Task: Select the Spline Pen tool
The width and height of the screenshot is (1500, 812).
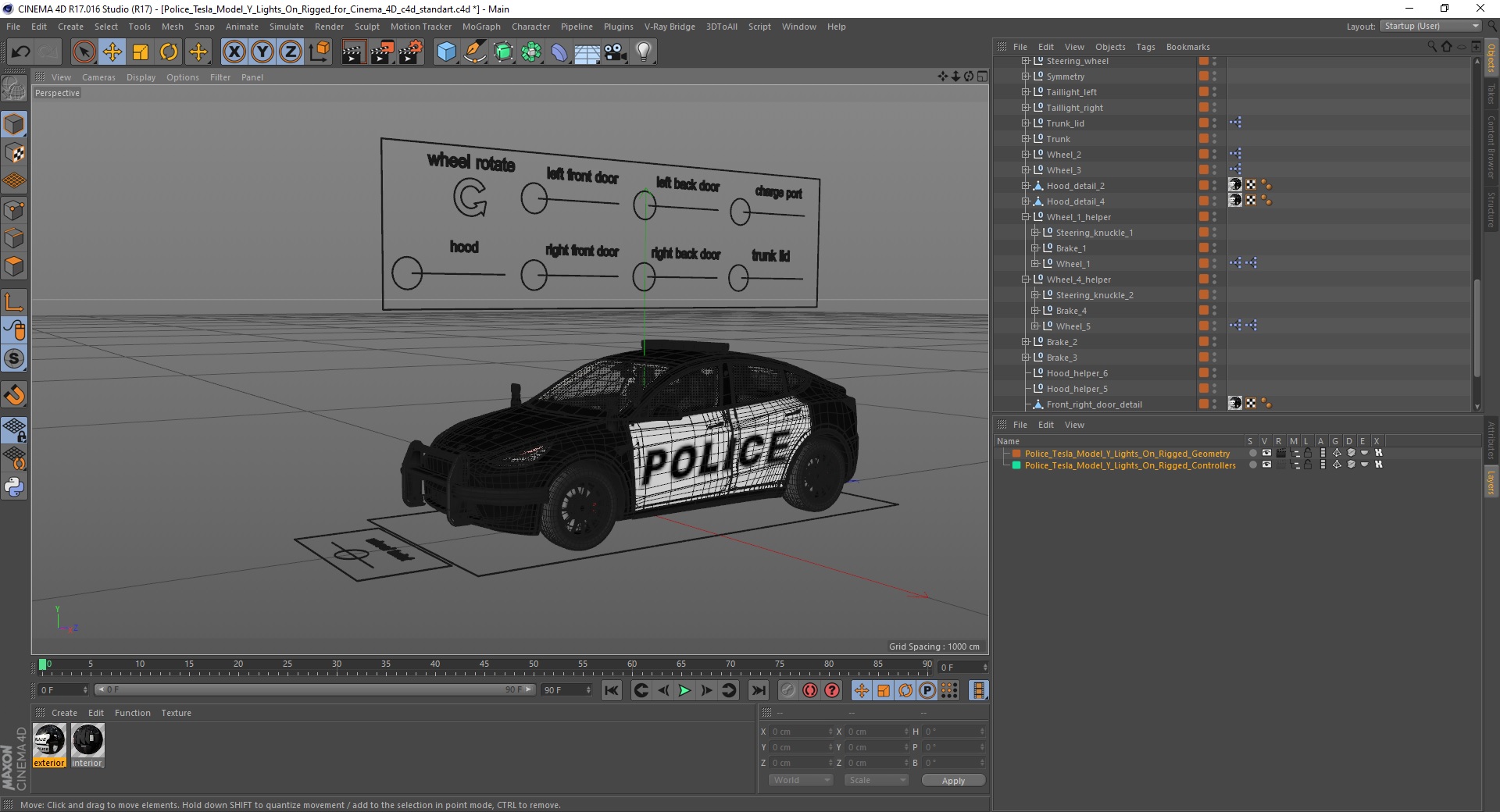Action: pyautogui.click(x=475, y=52)
